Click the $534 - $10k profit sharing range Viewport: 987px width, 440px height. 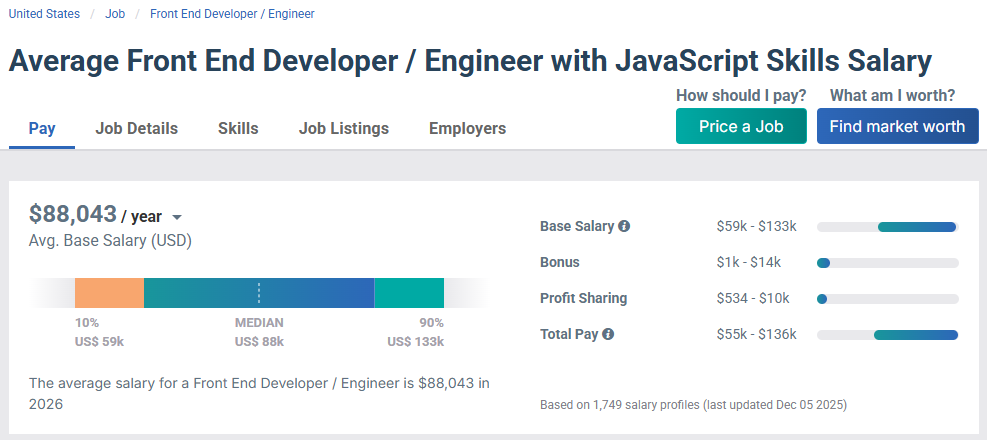753,298
